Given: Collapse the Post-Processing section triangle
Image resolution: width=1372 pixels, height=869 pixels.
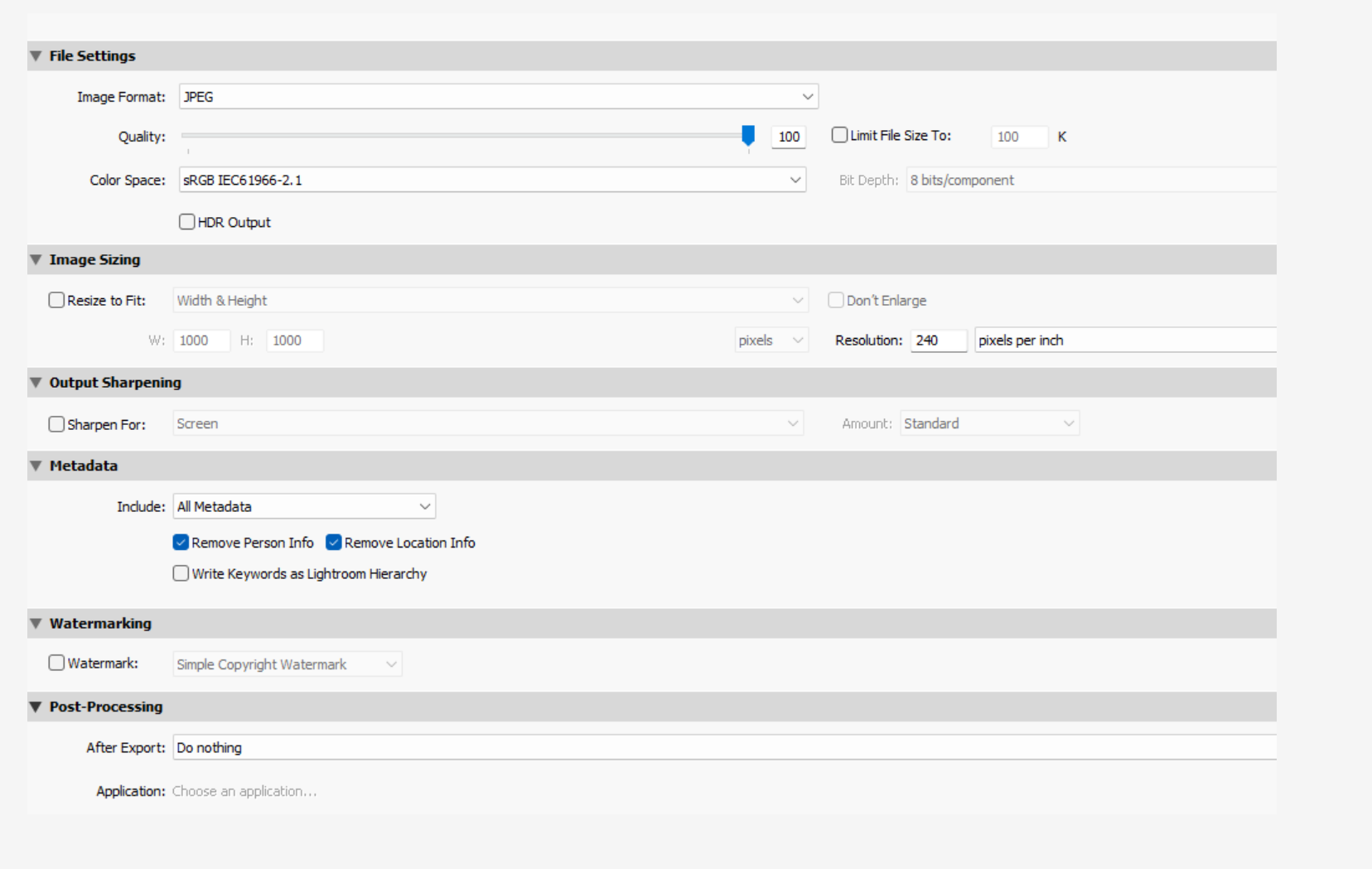Looking at the screenshot, I should click(36, 707).
